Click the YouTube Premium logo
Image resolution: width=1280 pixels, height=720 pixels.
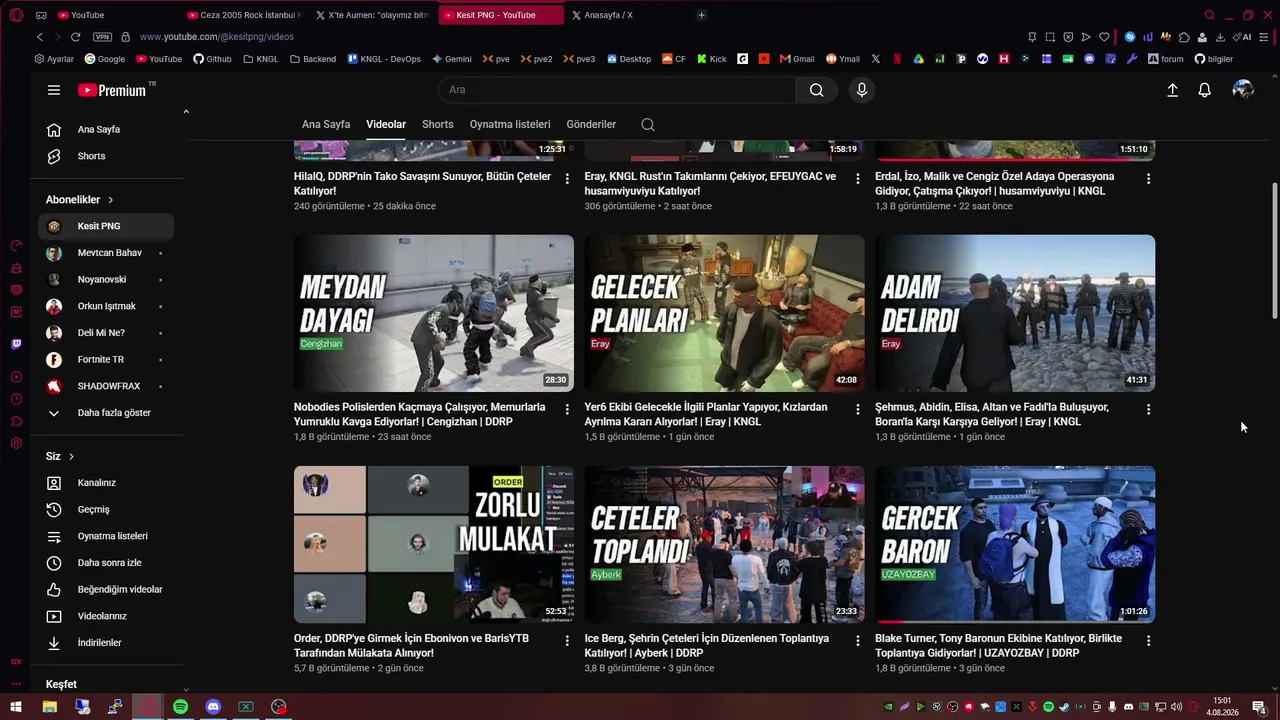click(x=112, y=90)
